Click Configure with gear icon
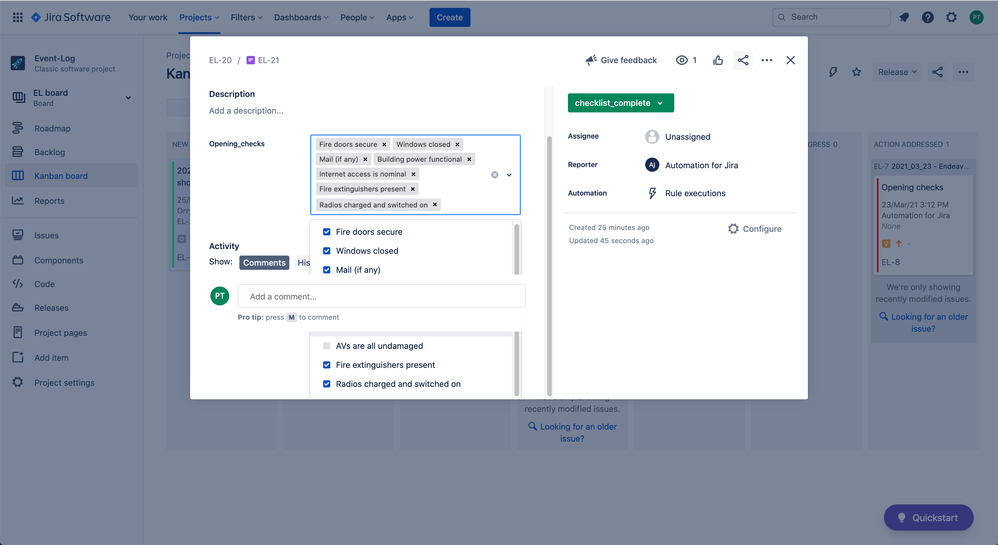 tap(755, 229)
